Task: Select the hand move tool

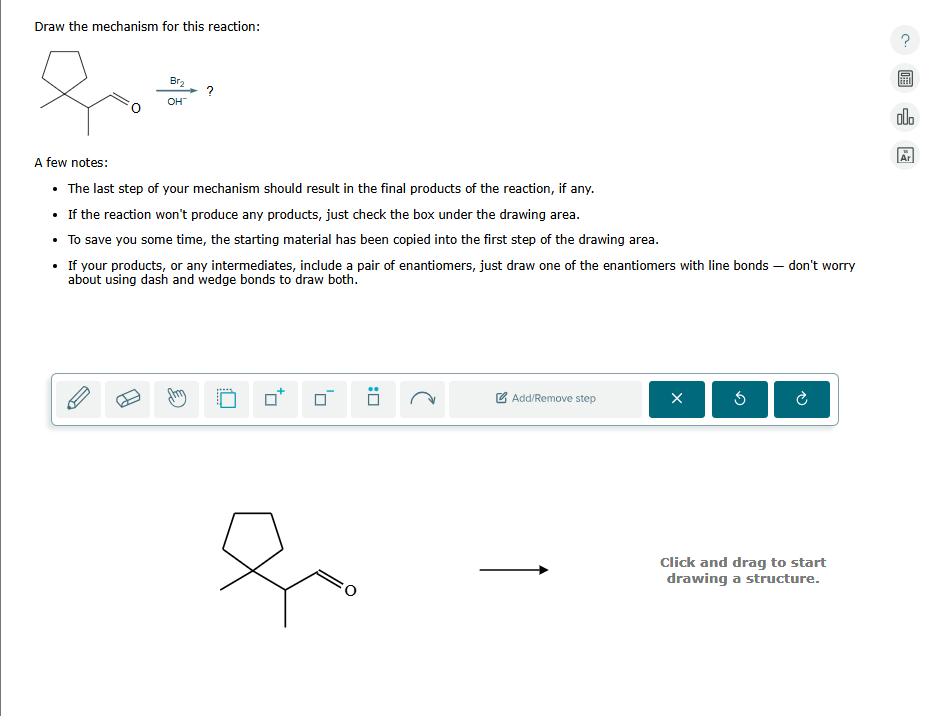Action: [176, 399]
